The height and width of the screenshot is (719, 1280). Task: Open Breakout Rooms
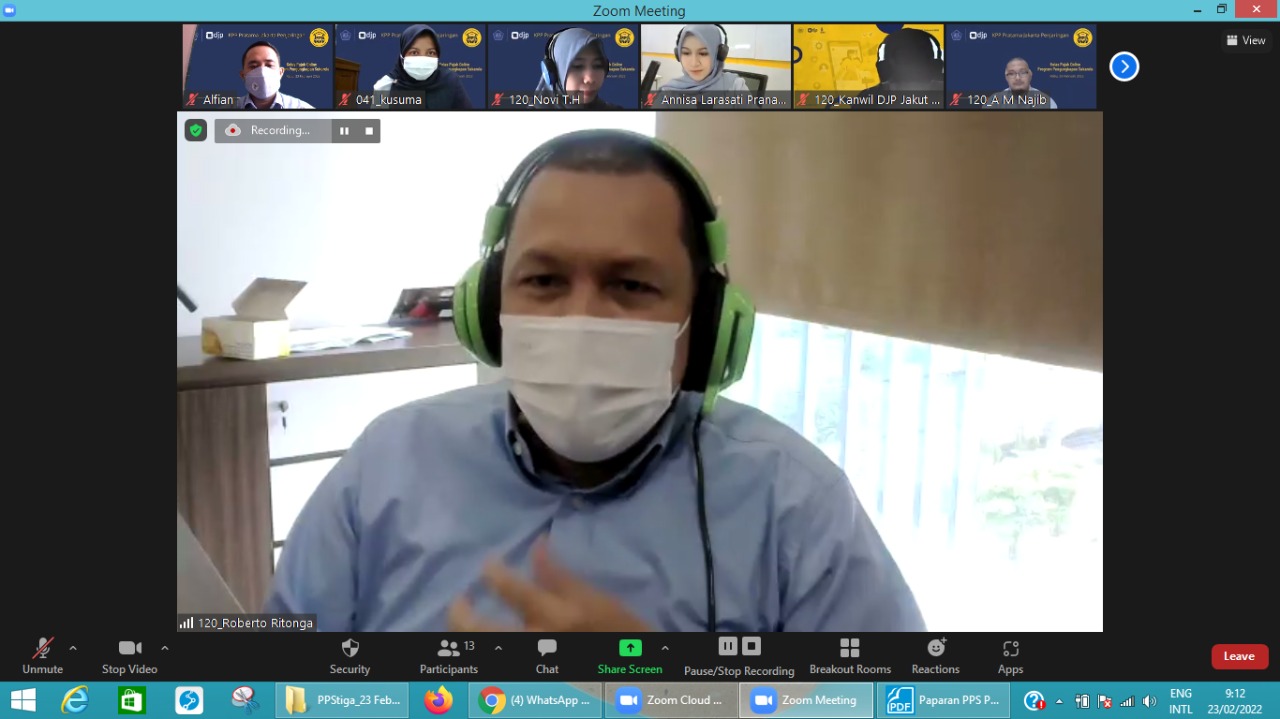[850, 656]
